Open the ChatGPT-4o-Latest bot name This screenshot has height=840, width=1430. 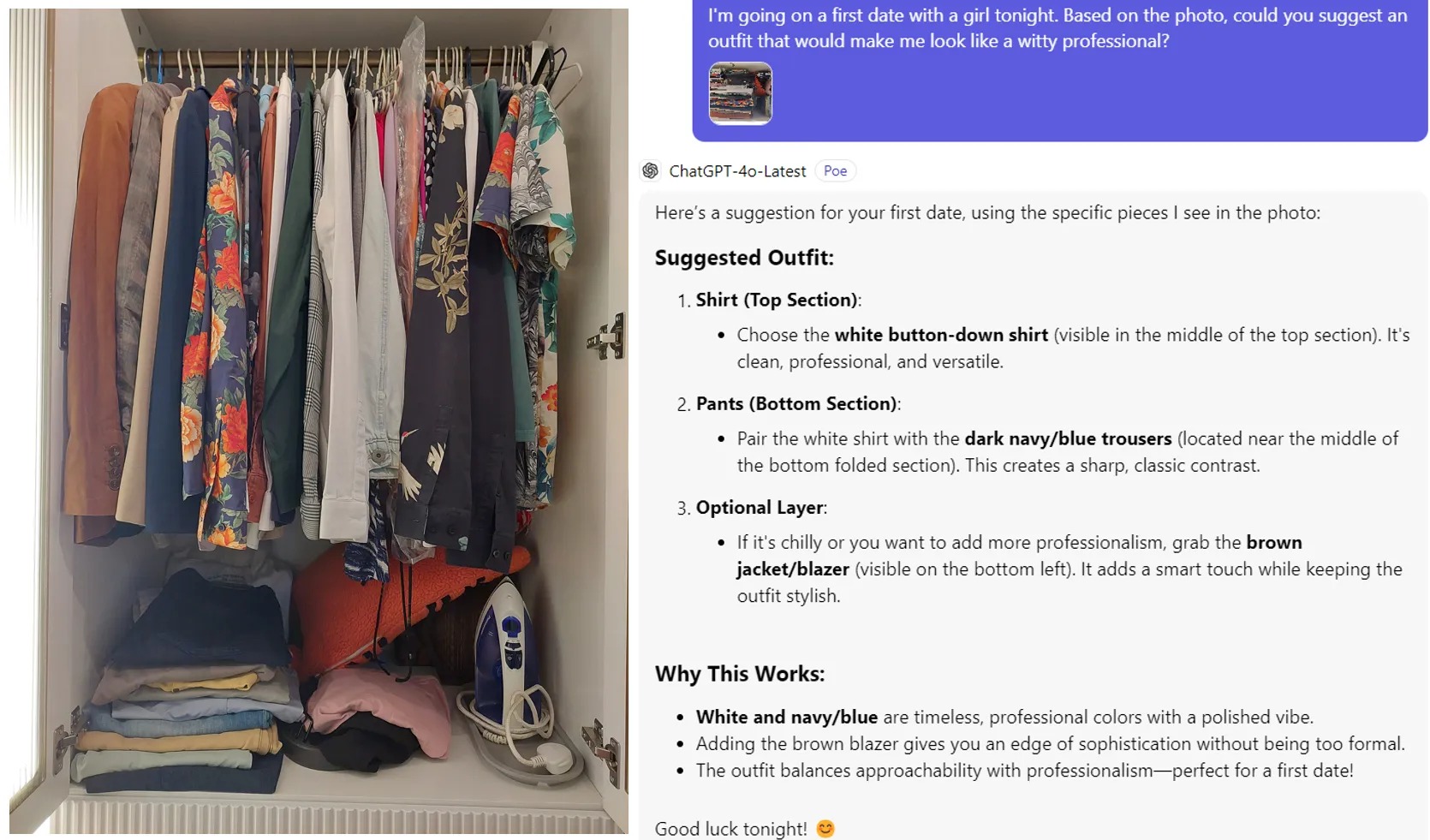click(x=737, y=171)
